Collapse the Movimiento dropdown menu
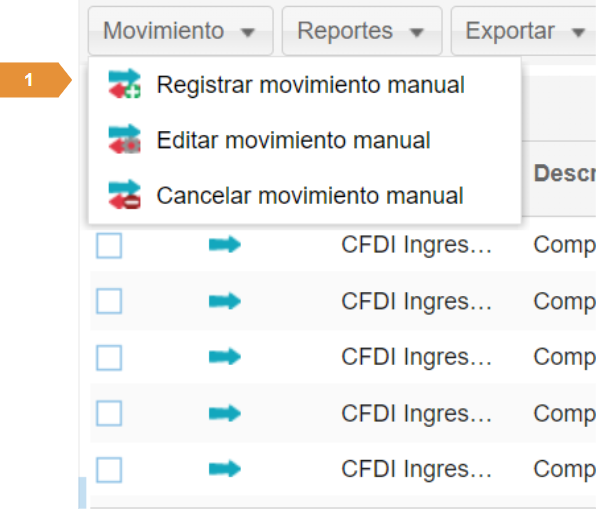Viewport: 600px width, 516px height. click(180, 31)
